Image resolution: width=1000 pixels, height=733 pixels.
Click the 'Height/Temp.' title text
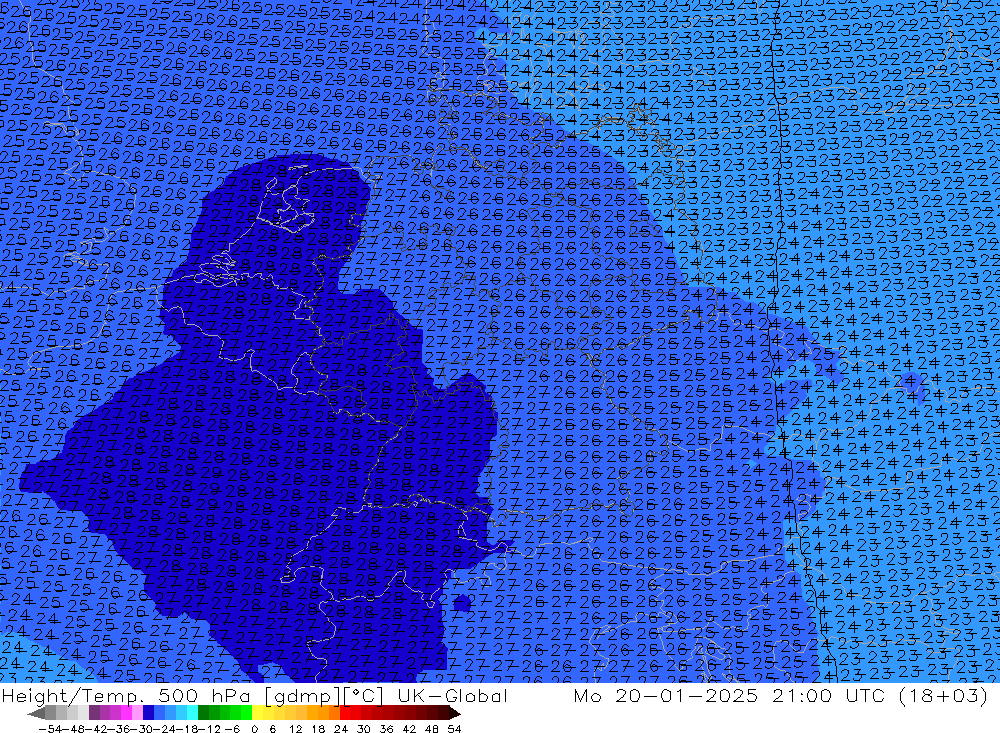click(73, 695)
